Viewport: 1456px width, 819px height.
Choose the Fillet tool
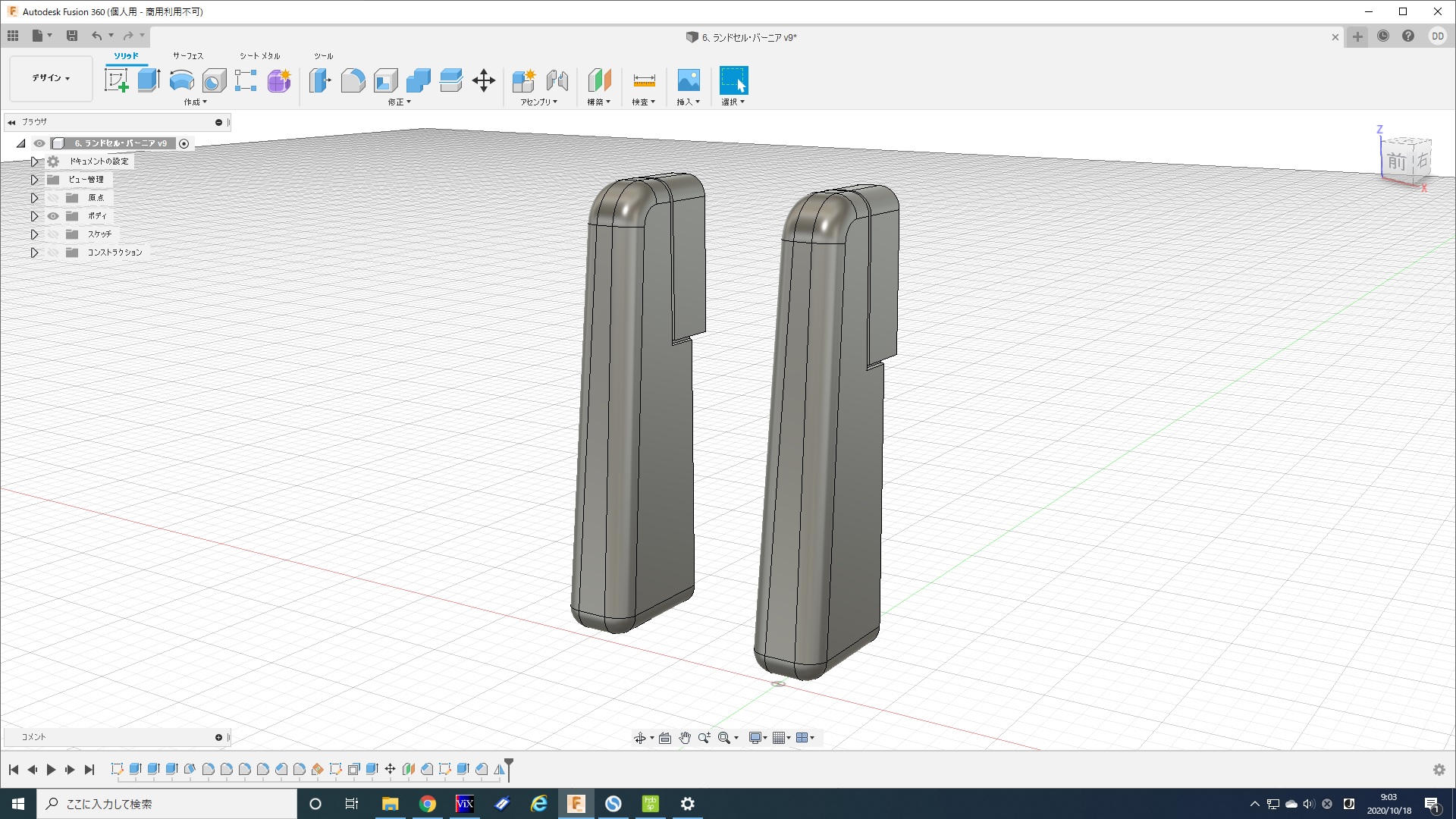click(x=353, y=80)
